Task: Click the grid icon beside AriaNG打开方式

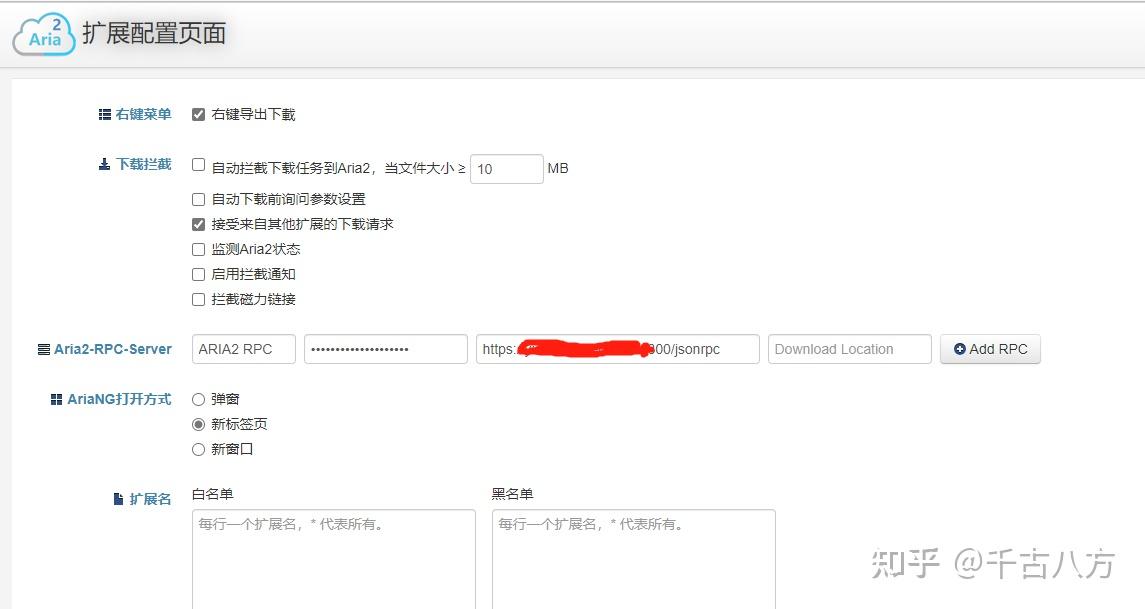Action: click(57, 398)
